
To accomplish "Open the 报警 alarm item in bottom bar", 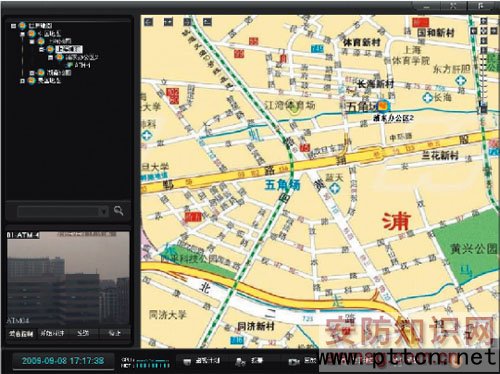I will coord(249,361).
